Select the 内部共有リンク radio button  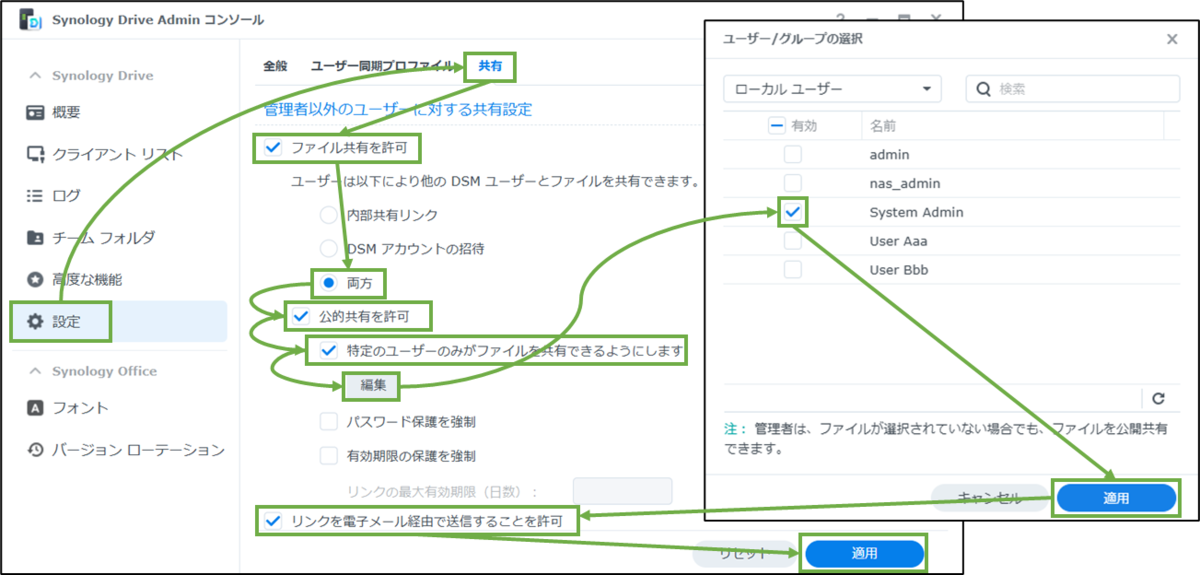[x=328, y=214]
